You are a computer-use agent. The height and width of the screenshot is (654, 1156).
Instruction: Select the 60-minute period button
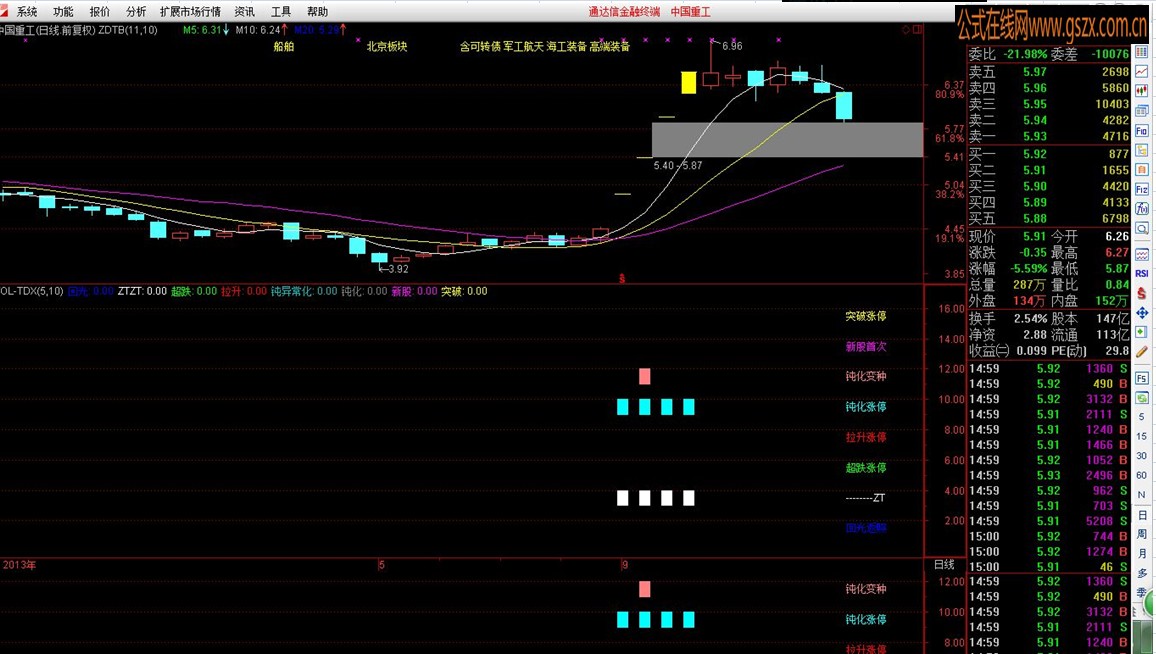[x=1141, y=476]
